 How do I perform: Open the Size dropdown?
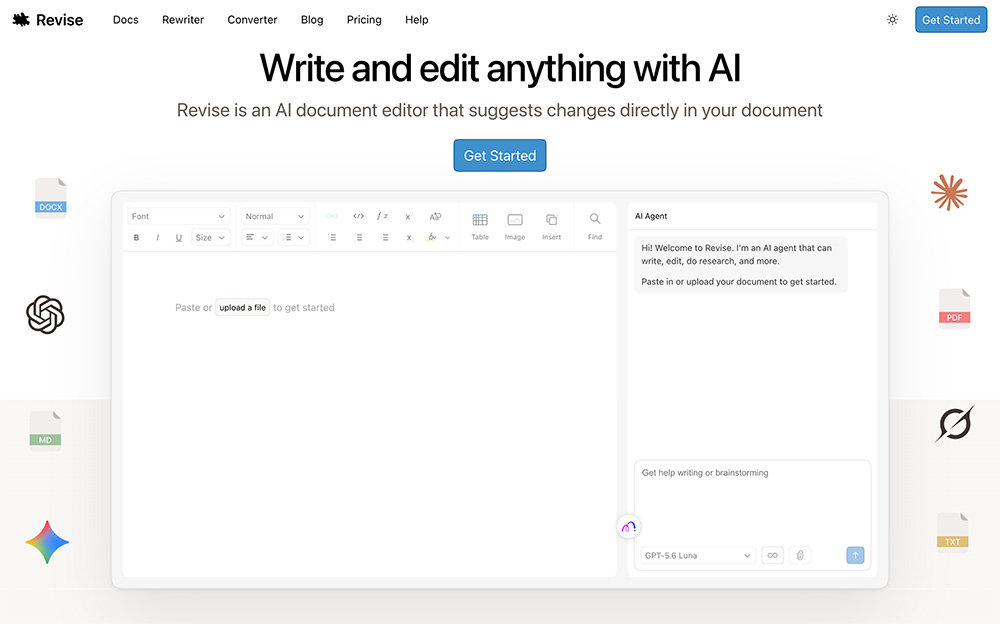(x=210, y=237)
